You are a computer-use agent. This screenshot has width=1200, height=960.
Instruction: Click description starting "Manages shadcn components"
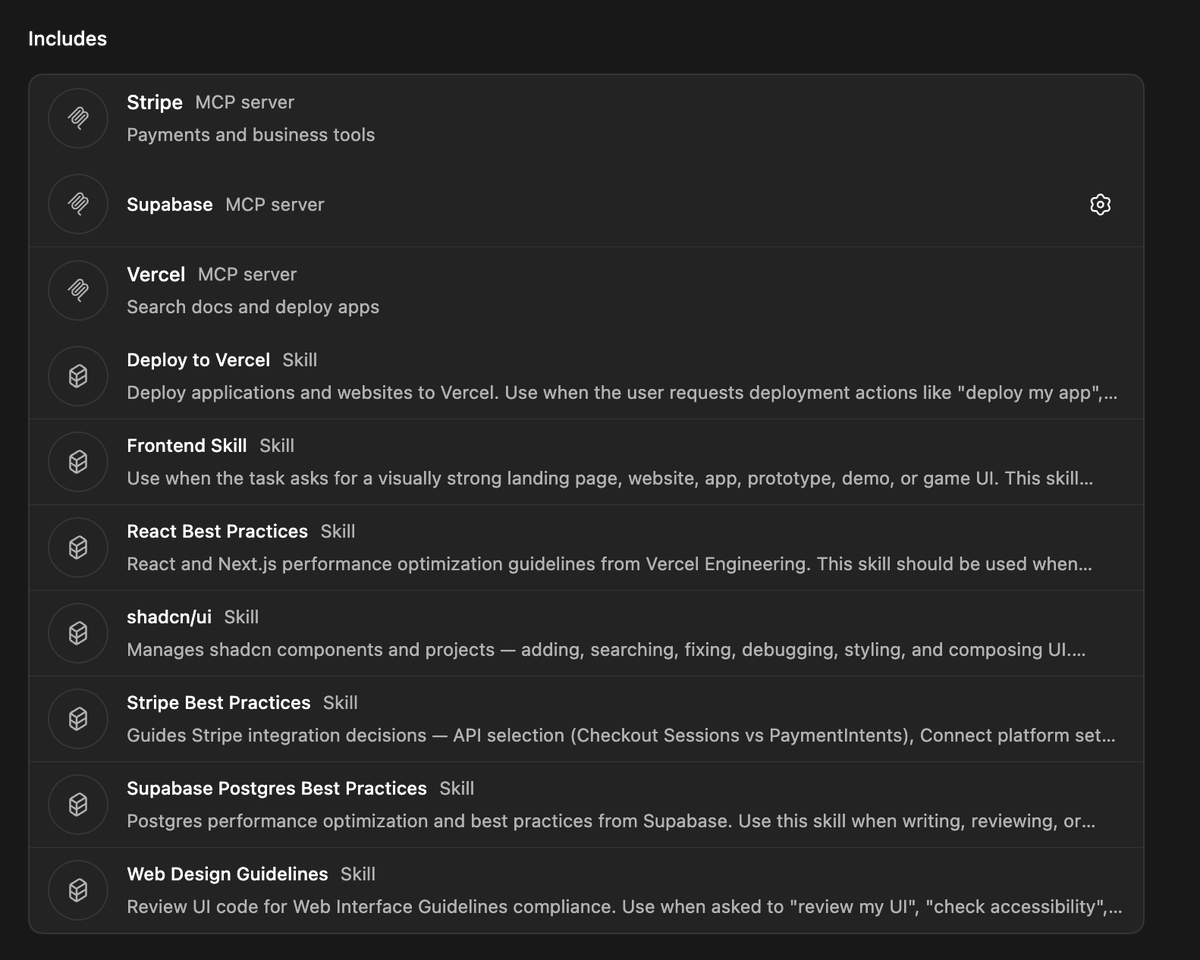606,650
